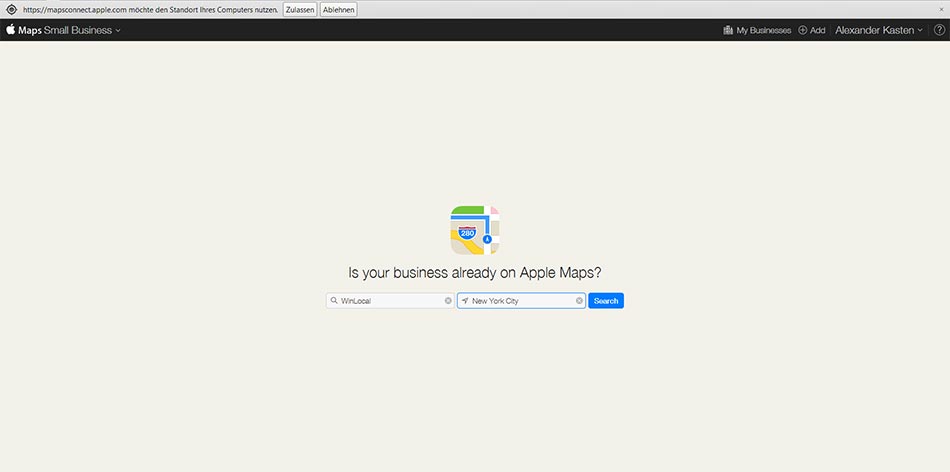The image size is (950, 472).
Task: Click the location target icon in notification bar
Action: [11, 10]
